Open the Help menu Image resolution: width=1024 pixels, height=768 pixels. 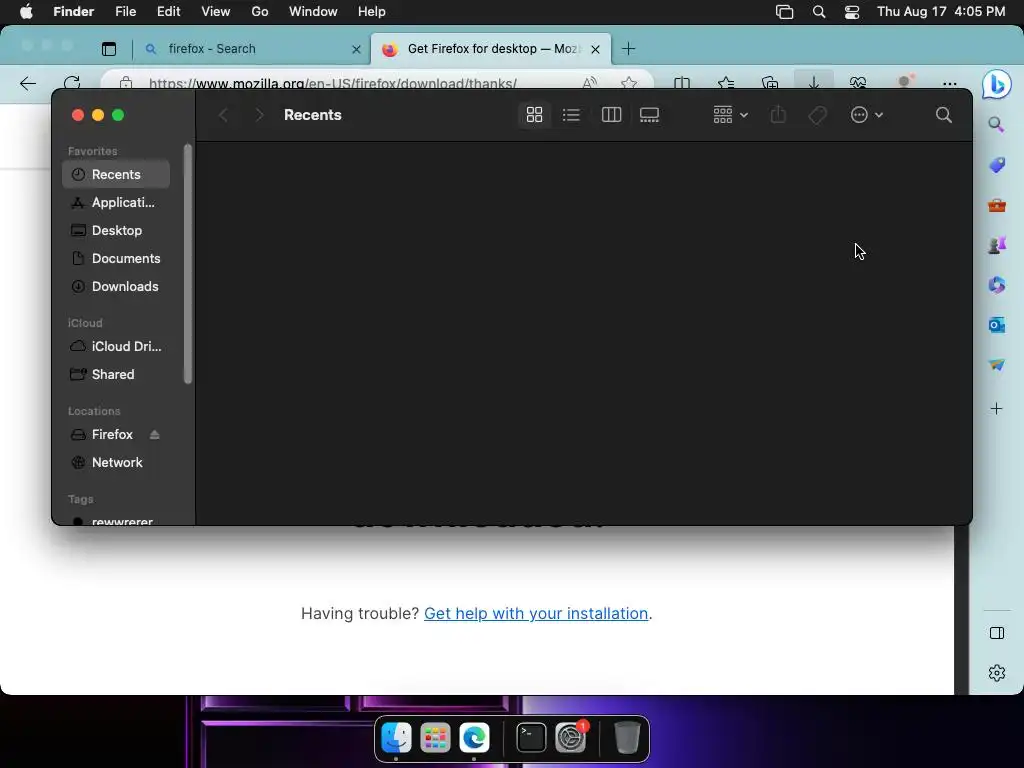coord(372,12)
